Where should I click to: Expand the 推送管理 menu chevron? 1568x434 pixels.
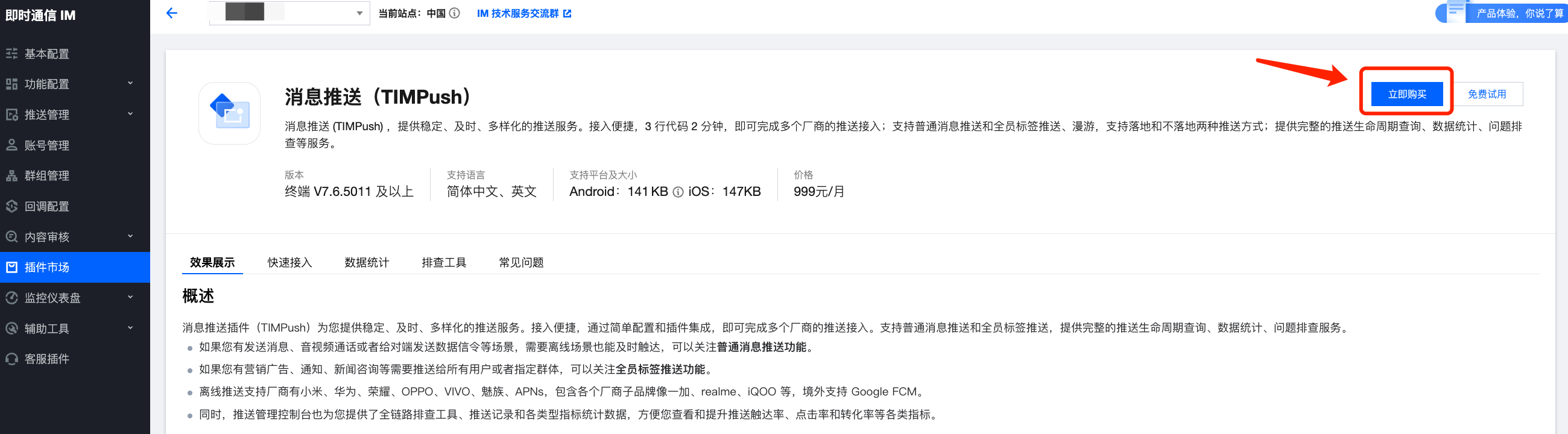[x=130, y=114]
